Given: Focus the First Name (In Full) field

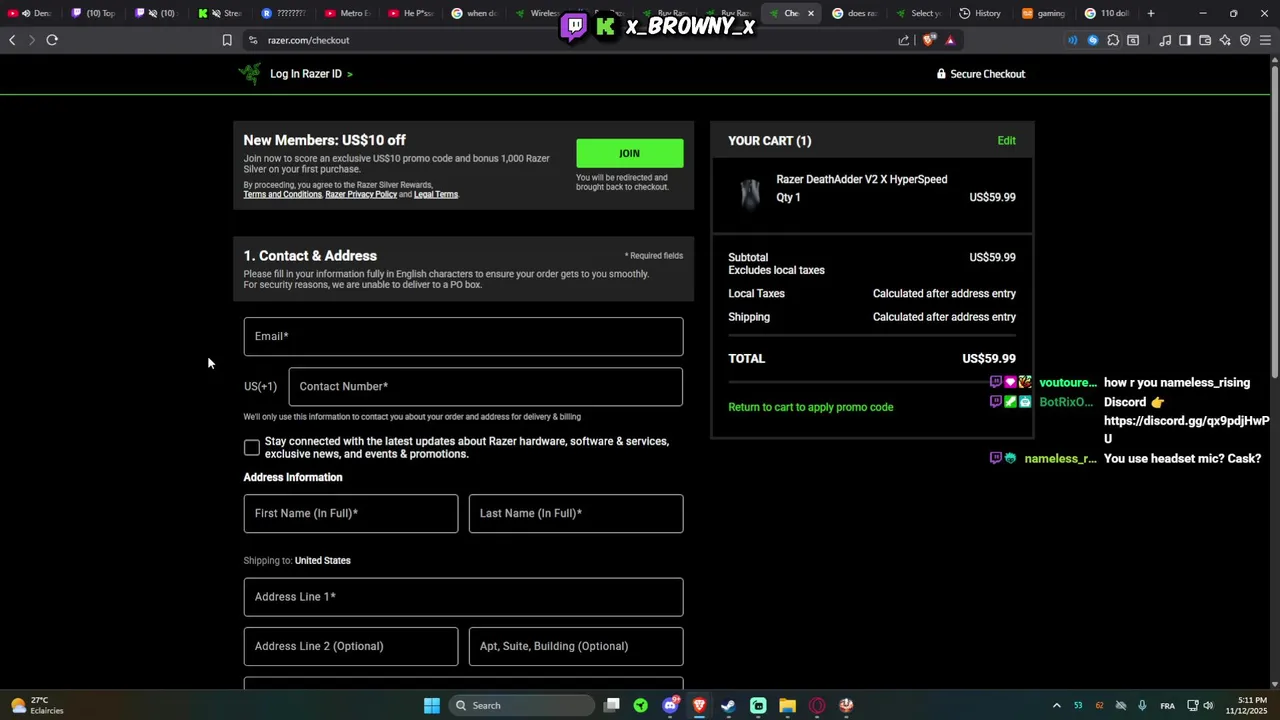Looking at the screenshot, I should [351, 514].
